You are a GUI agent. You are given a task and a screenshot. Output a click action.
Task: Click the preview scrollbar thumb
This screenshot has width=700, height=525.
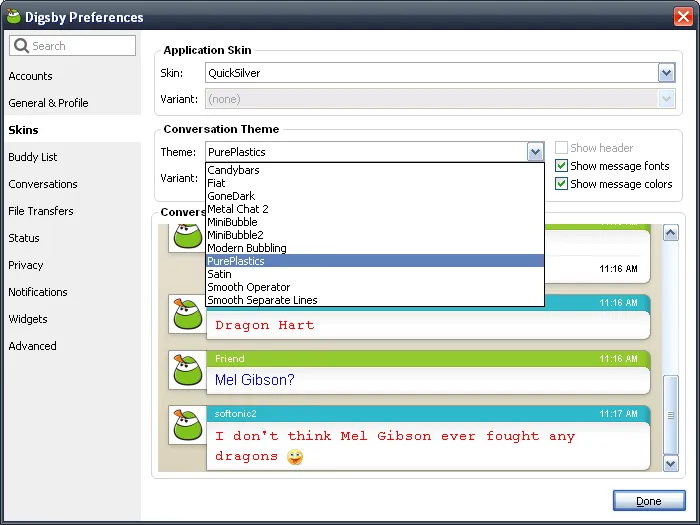[671, 415]
